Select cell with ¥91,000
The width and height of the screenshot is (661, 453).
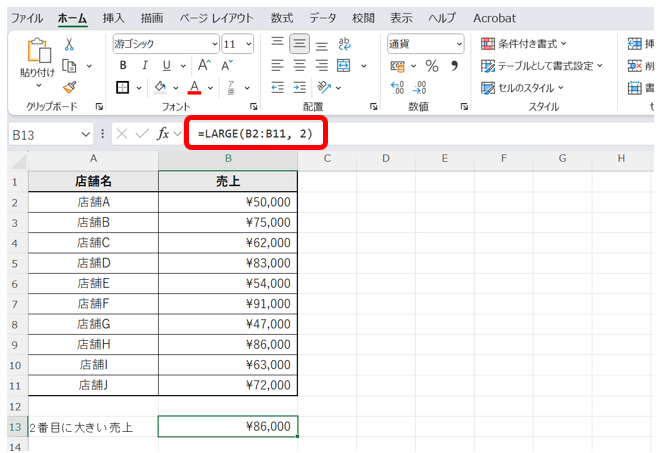tap(228, 304)
